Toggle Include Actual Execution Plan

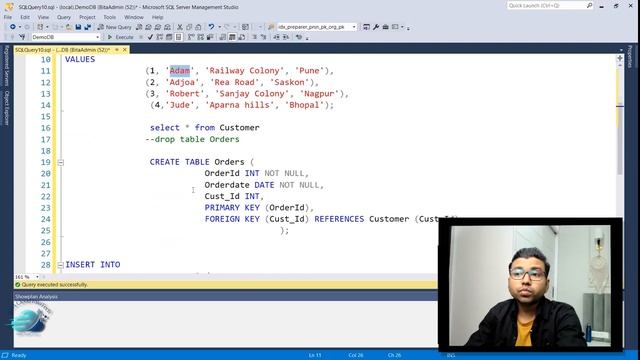pos(190,37)
